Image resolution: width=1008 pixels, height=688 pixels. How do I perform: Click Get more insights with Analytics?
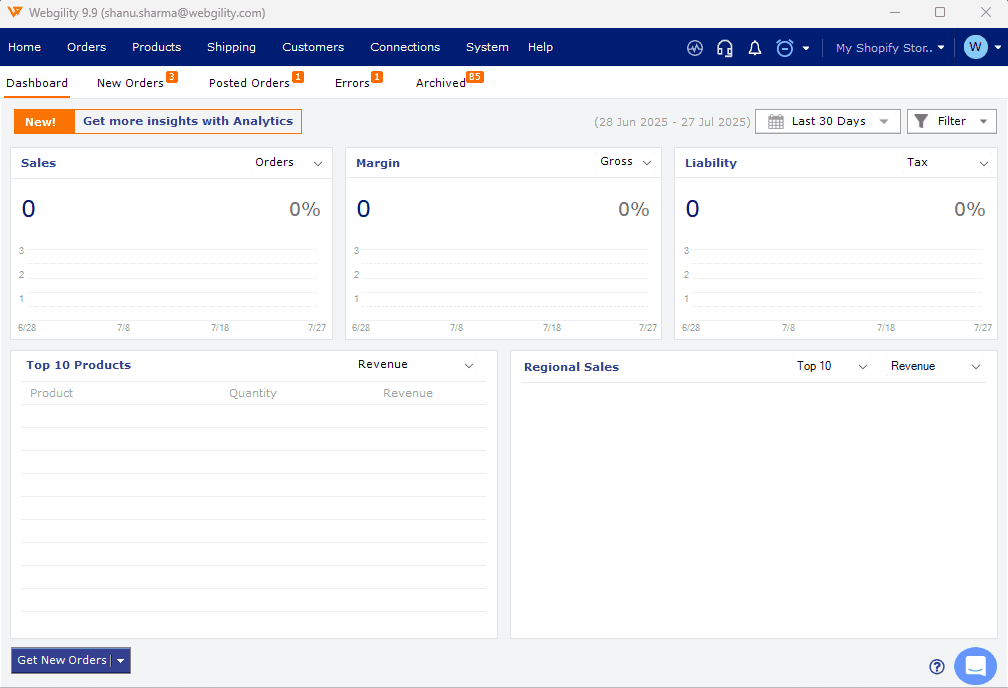(188, 122)
